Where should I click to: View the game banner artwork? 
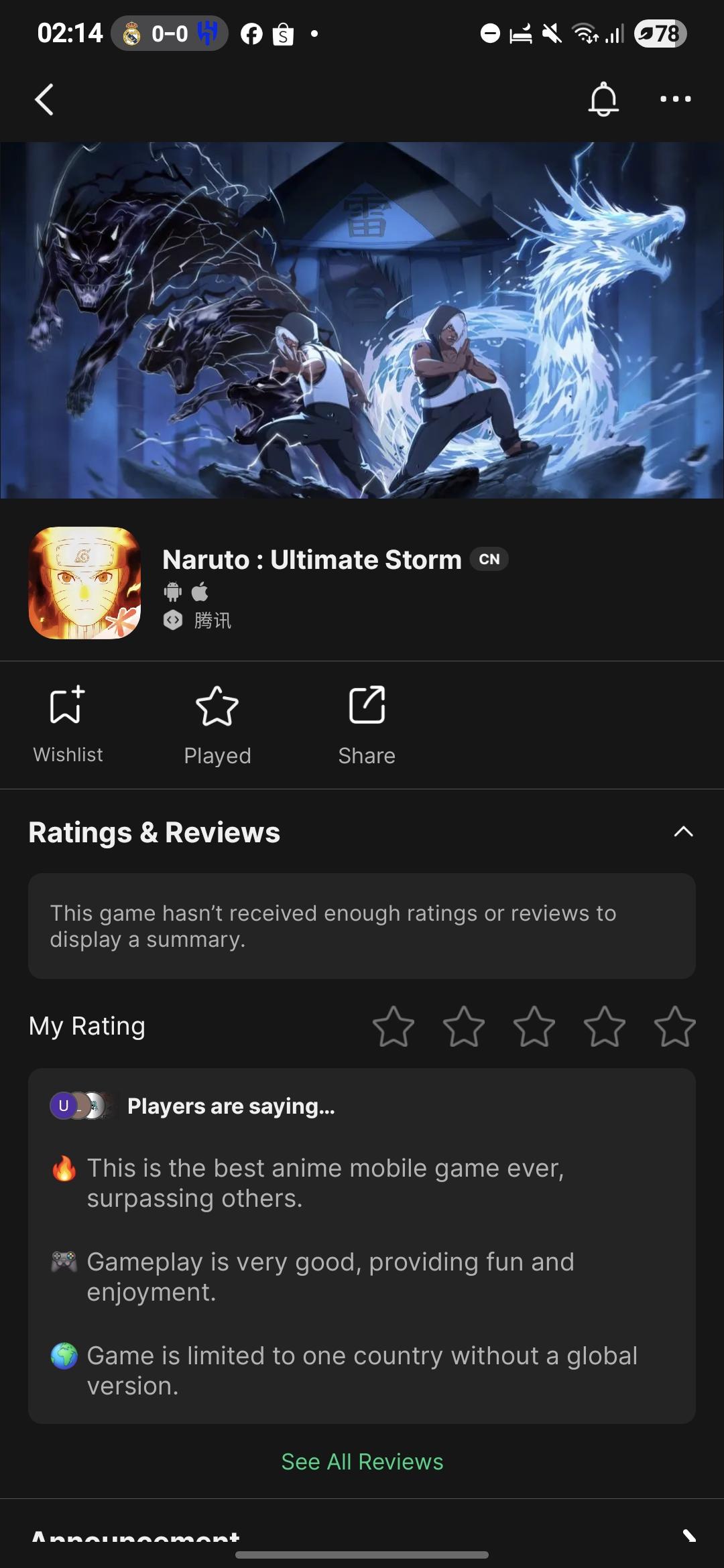pyautogui.click(x=362, y=320)
